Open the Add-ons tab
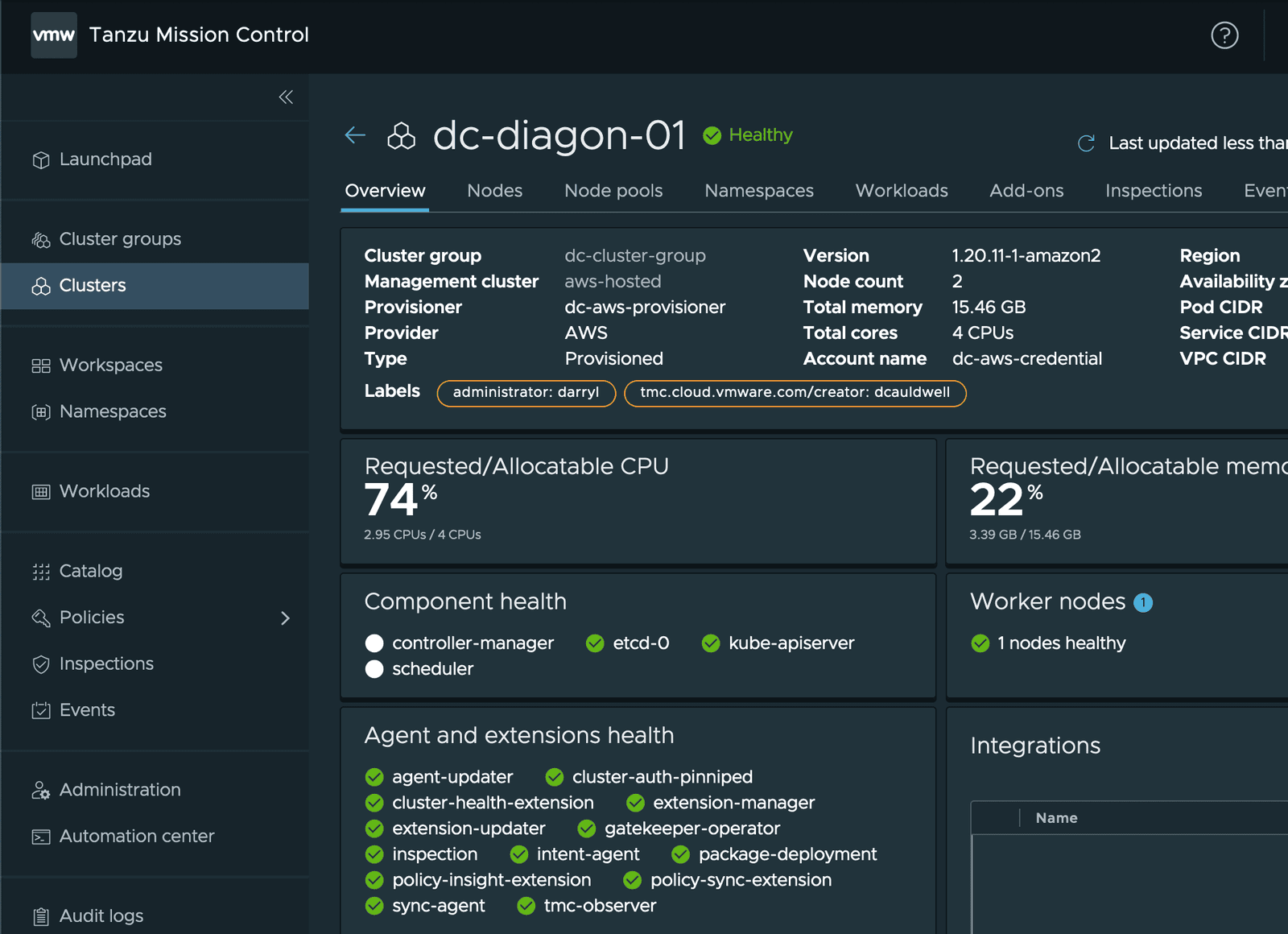The height and width of the screenshot is (934, 1288). [1026, 191]
